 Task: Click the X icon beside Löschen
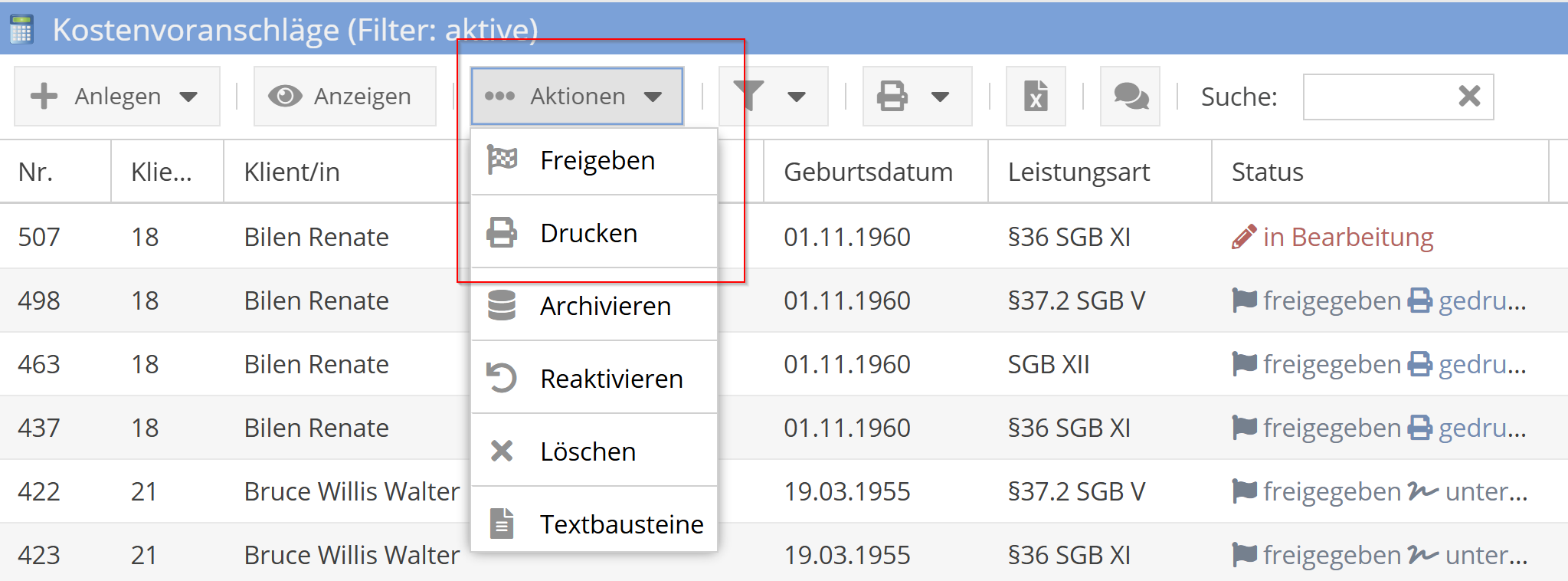click(x=502, y=451)
